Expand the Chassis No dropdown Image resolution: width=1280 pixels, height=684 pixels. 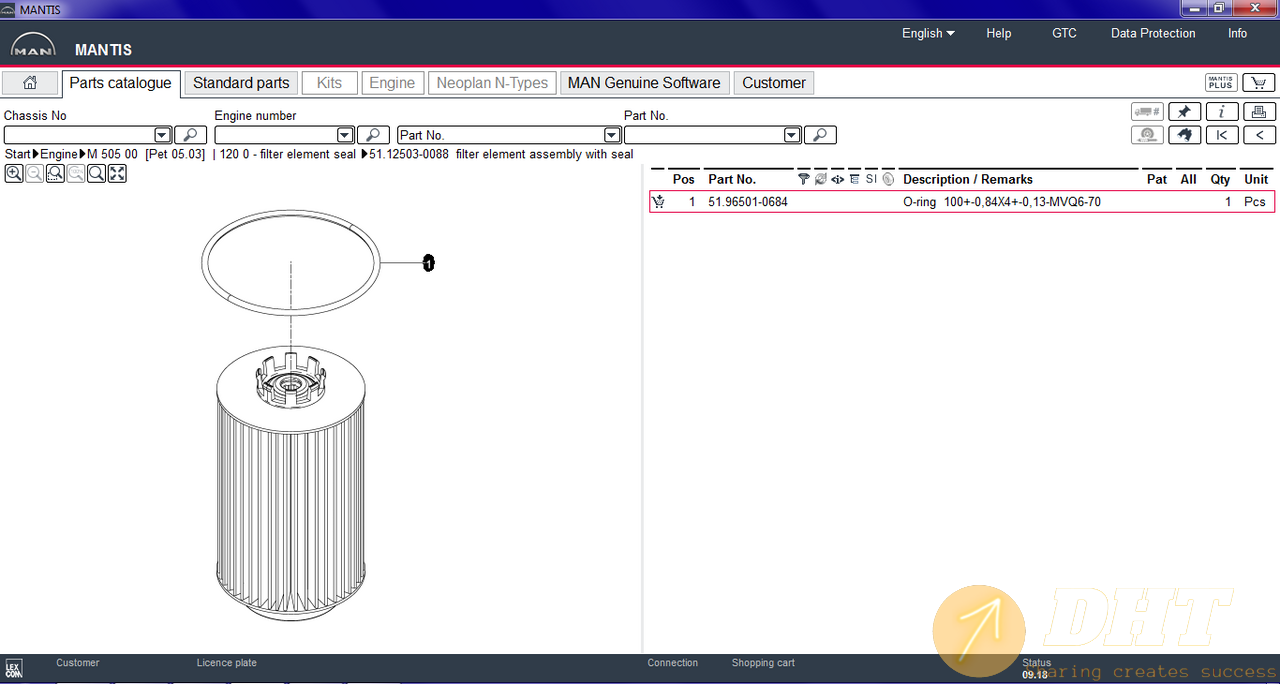(x=162, y=135)
